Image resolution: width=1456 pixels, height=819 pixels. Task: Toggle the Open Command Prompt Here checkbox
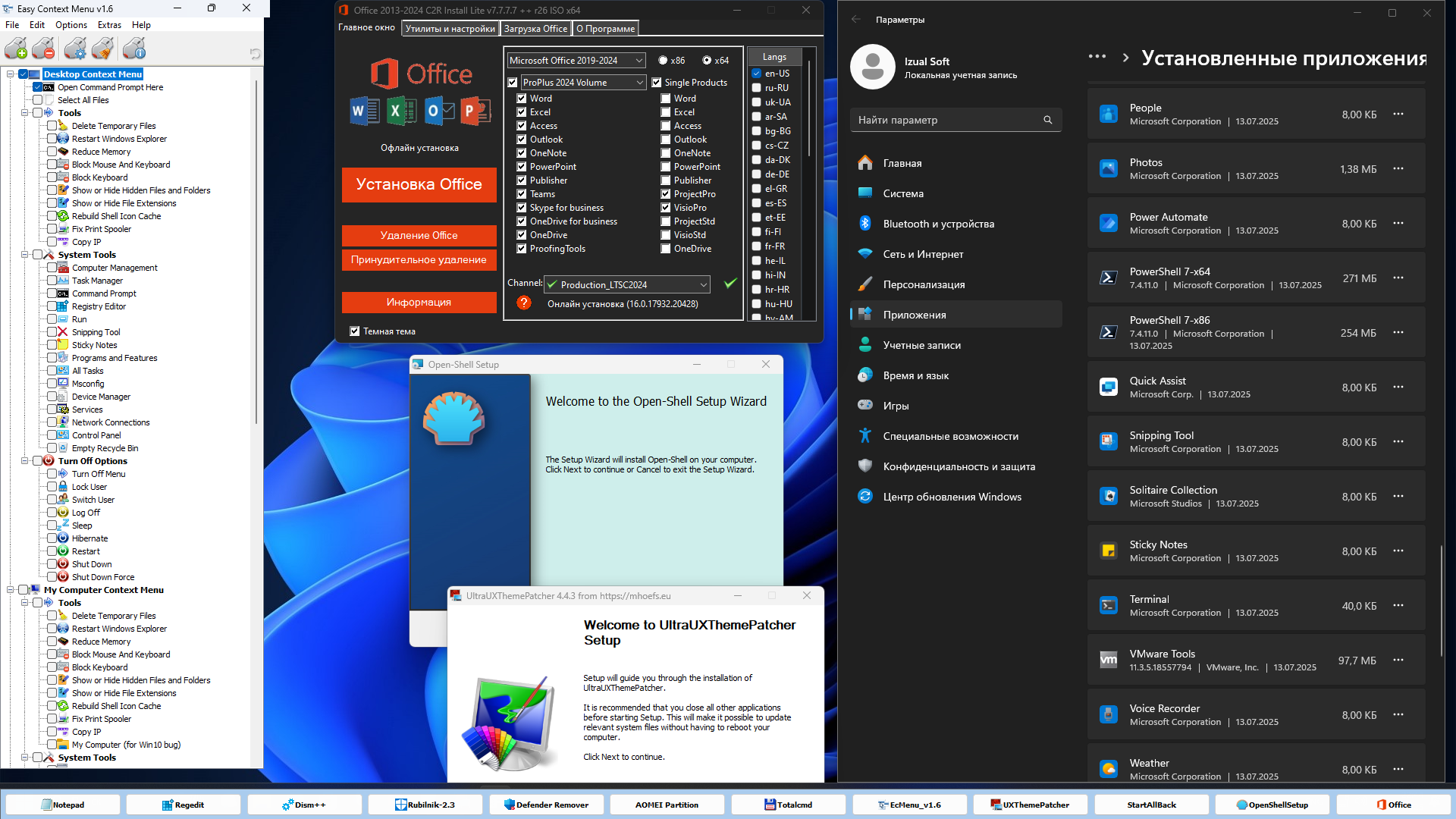[x=37, y=87]
